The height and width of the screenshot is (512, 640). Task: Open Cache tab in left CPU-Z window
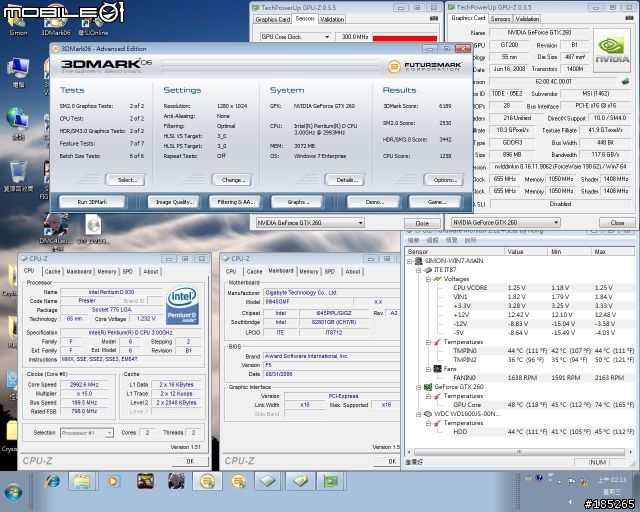pyautogui.click(x=52, y=272)
